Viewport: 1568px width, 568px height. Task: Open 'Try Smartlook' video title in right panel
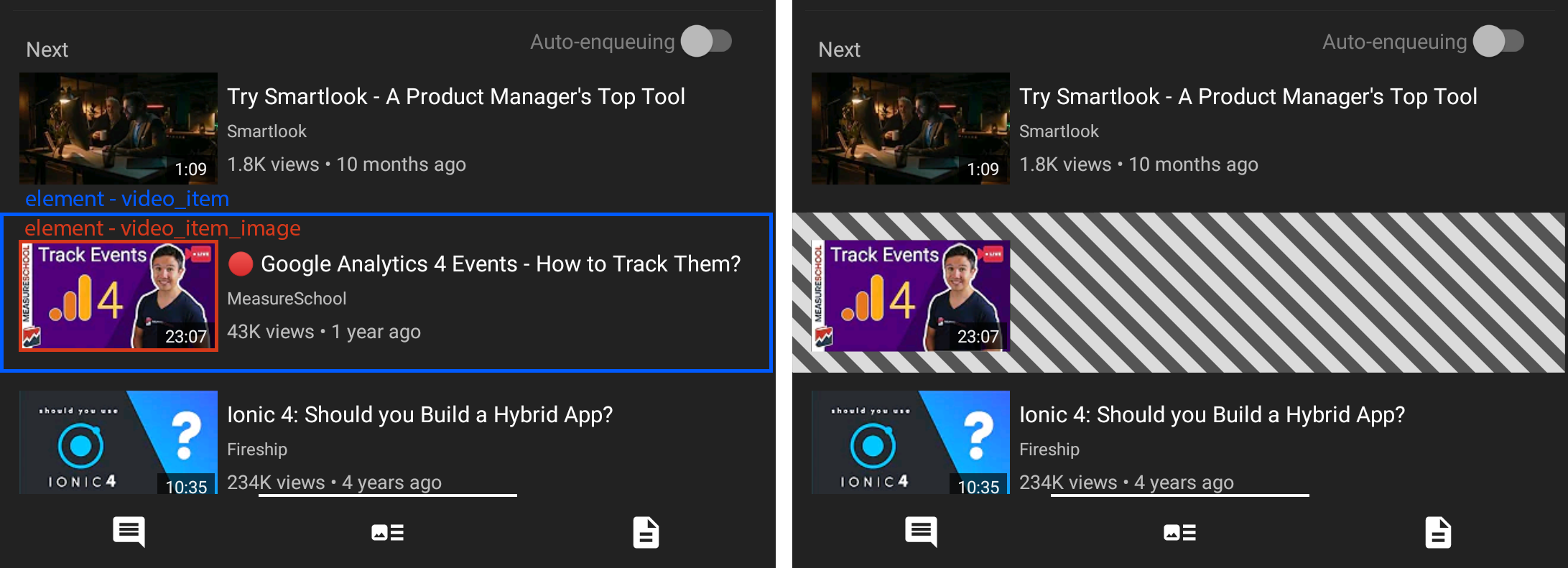click(x=1248, y=96)
